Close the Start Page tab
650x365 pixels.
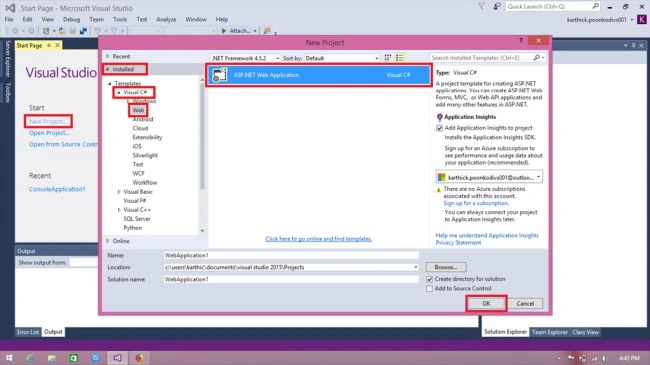tap(58, 45)
